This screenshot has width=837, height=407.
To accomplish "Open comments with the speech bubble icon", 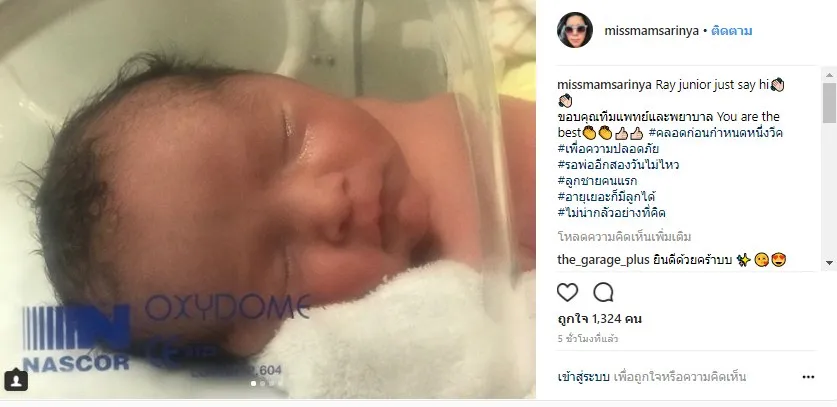I will click(603, 292).
